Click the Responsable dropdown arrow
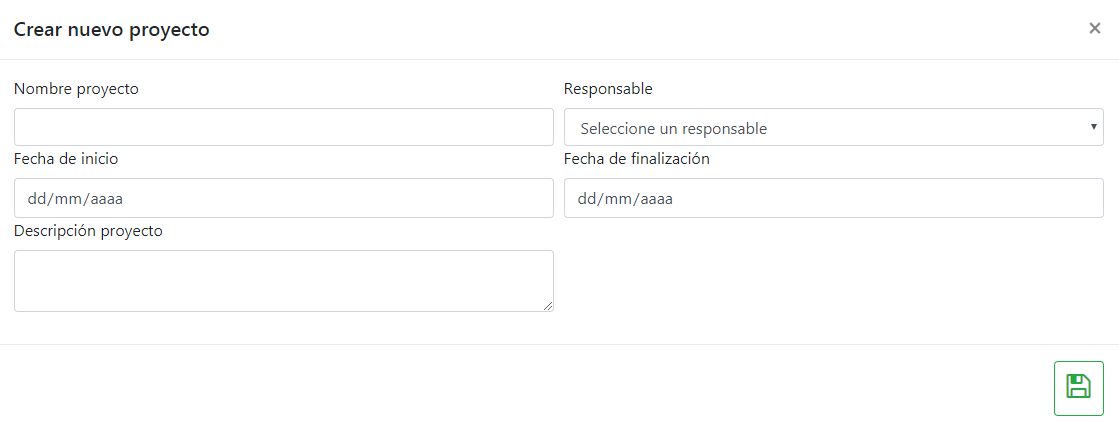This screenshot has width=1119, height=430. [1093, 127]
